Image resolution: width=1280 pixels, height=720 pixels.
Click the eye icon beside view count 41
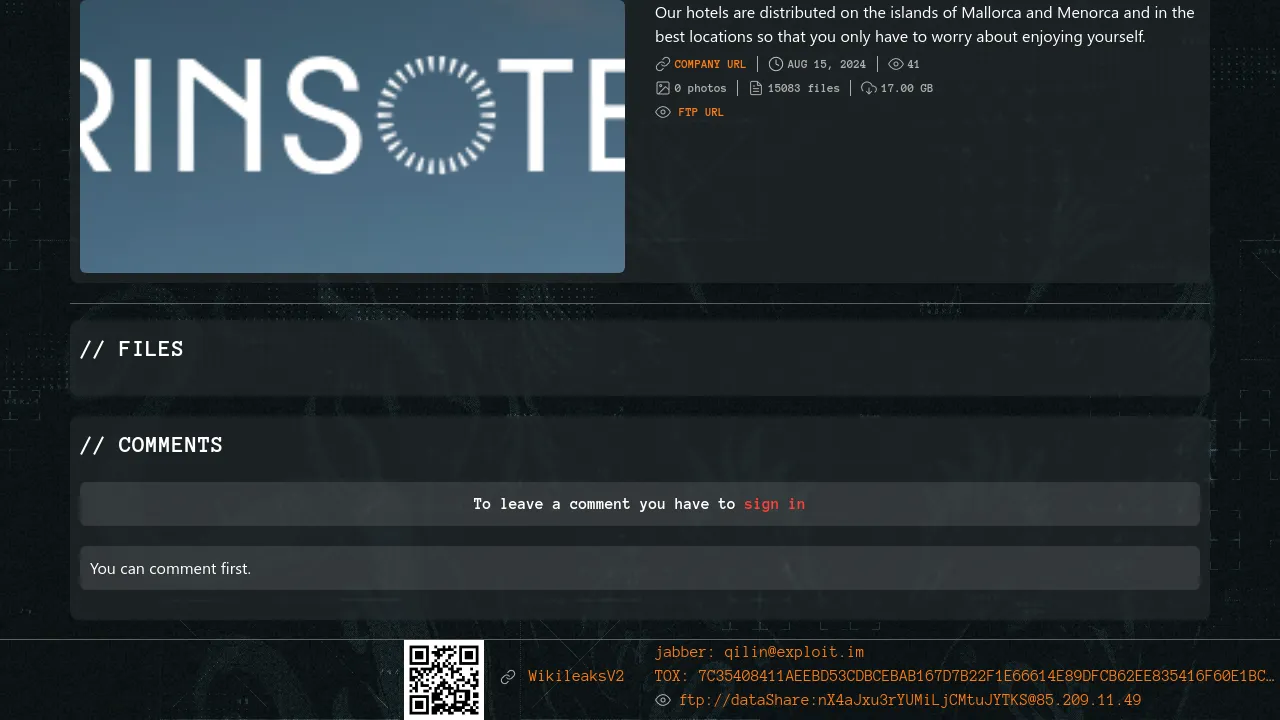[896, 64]
